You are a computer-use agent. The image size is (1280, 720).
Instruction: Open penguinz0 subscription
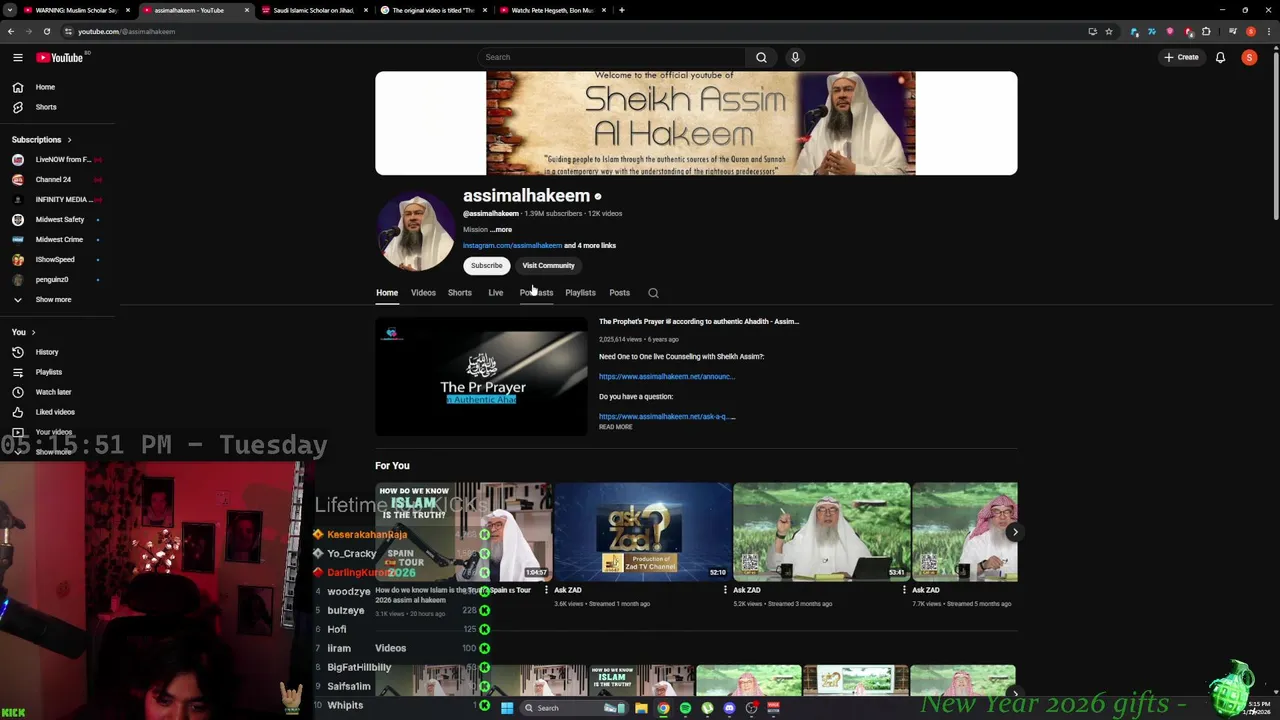tap(57, 280)
